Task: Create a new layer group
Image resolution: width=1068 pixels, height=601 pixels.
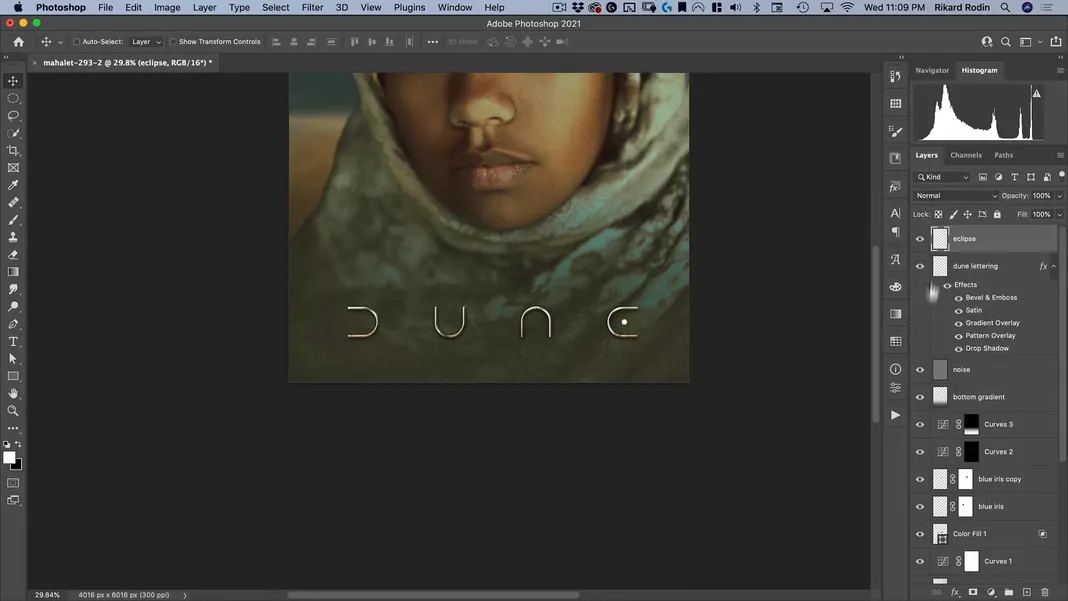Action: click(x=1009, y=593)
